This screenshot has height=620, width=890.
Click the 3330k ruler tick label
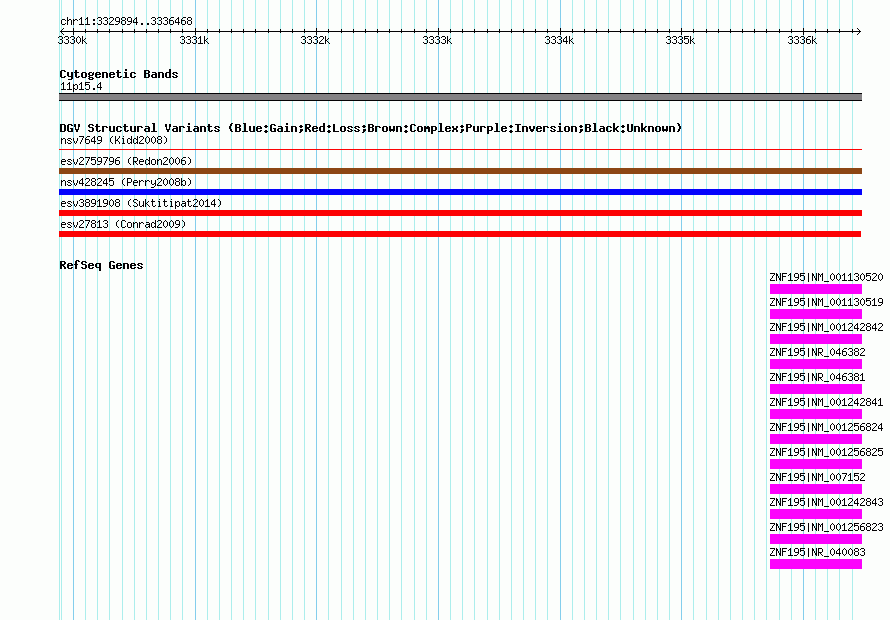[73, 40]
